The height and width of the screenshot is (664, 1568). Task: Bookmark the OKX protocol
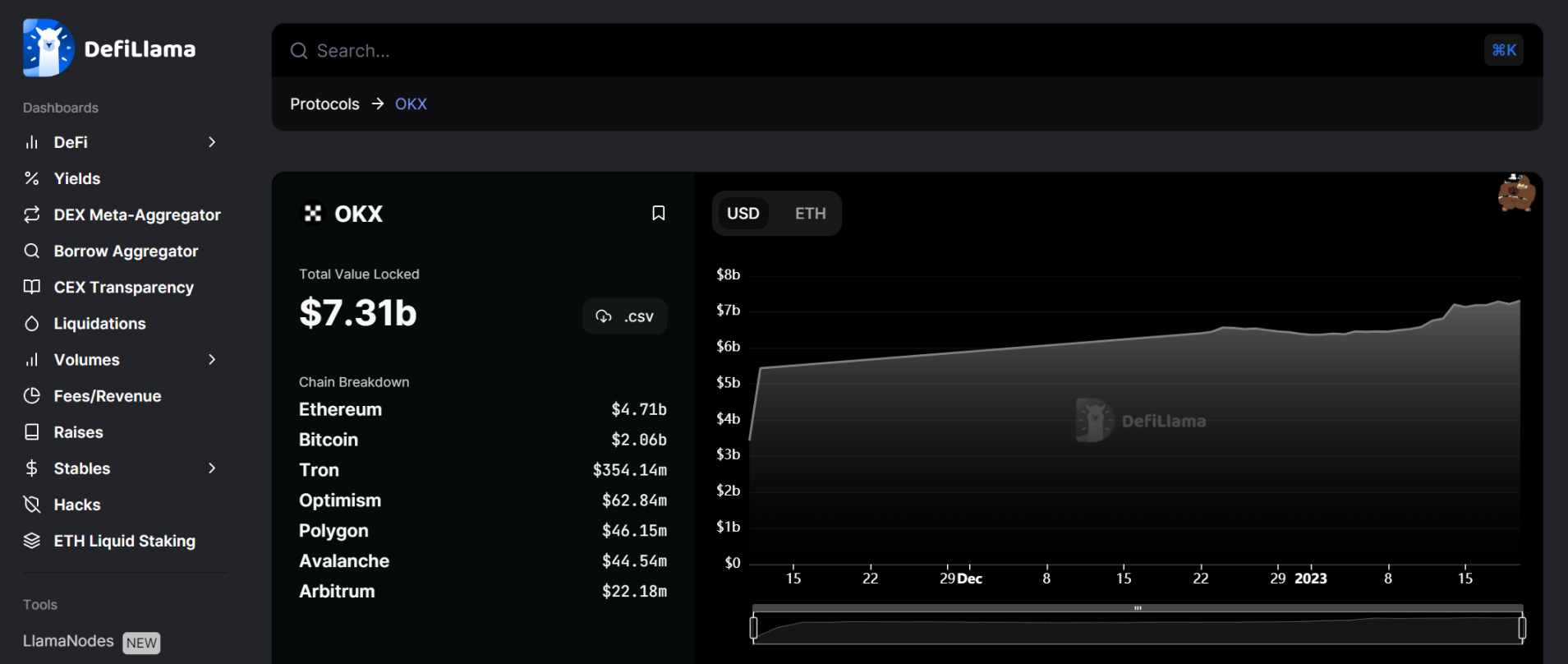pos(658,213)
